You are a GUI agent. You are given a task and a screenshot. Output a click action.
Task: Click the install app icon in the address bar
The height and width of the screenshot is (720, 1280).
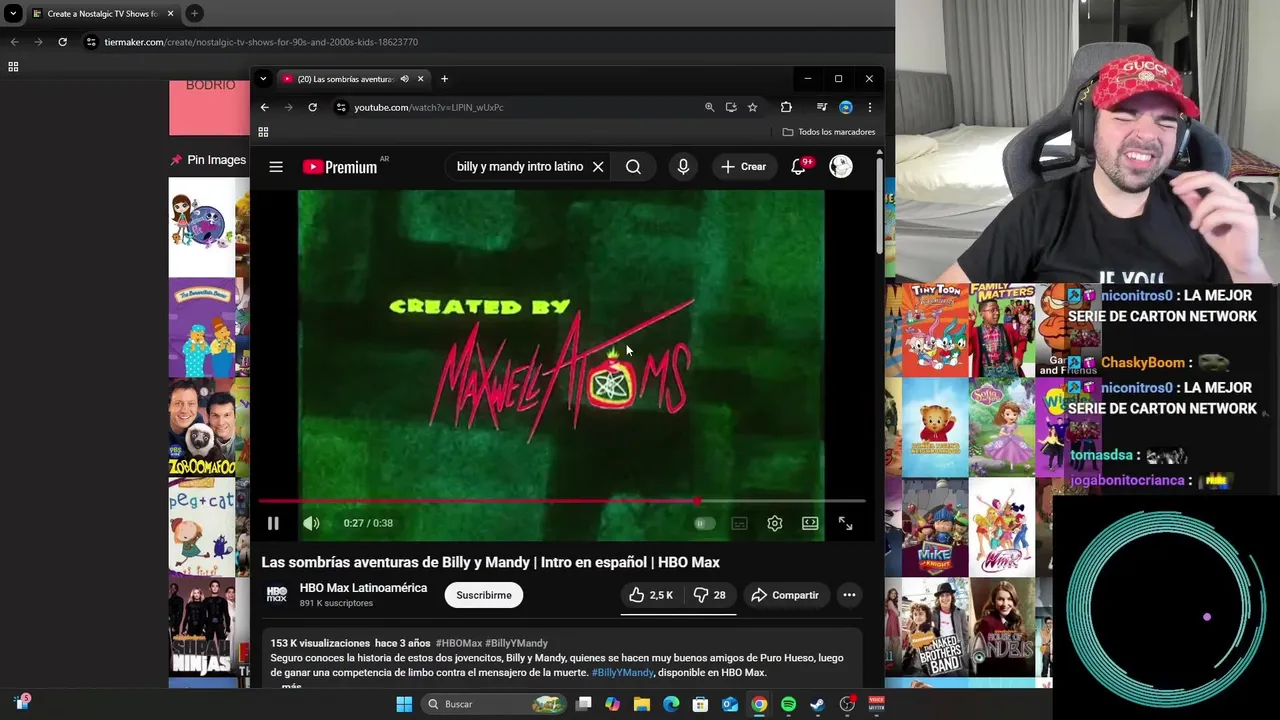tap(731, 107)
